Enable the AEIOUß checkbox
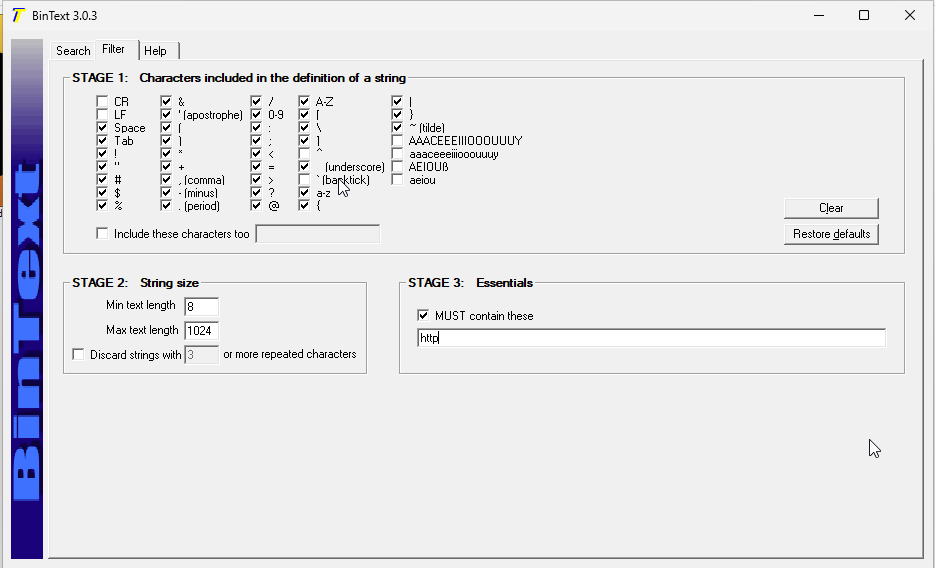Image resolution: width=935 pixels, height=568 pixels. (397, 167)
